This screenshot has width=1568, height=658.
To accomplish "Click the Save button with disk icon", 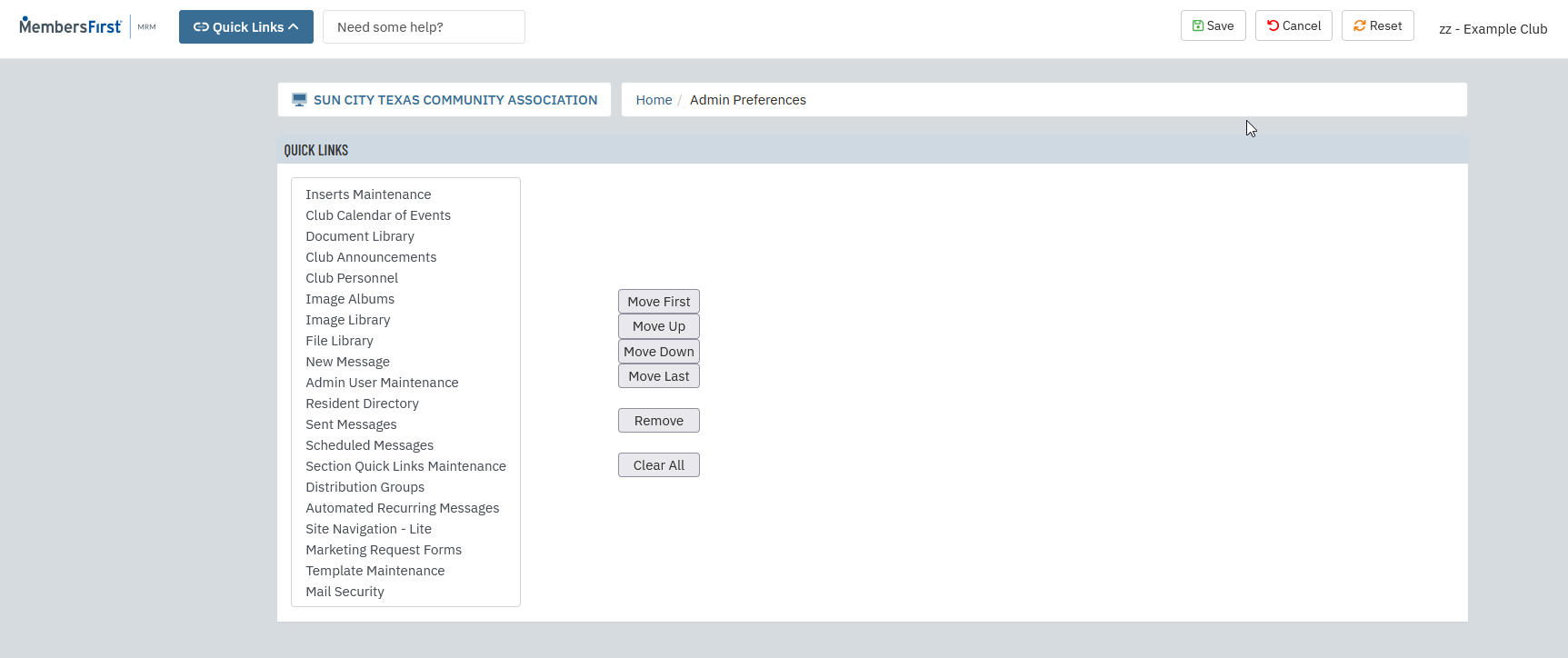I will click(1213, 25).
